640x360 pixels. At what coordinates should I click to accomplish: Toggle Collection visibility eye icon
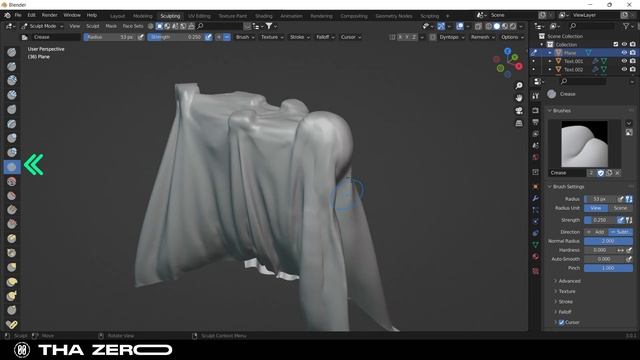[624, 44]
